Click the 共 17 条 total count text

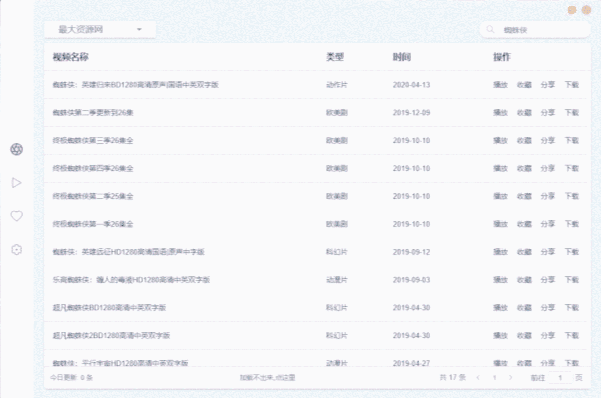452,378
